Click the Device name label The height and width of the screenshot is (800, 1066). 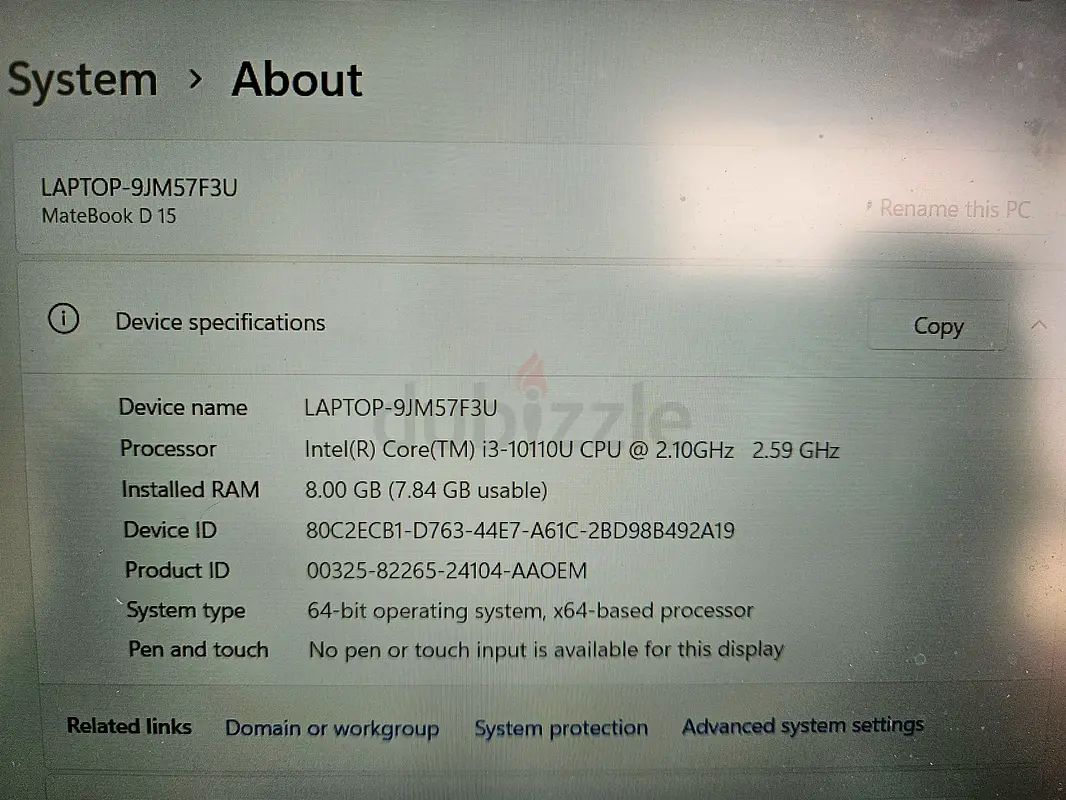click(183, 407)
